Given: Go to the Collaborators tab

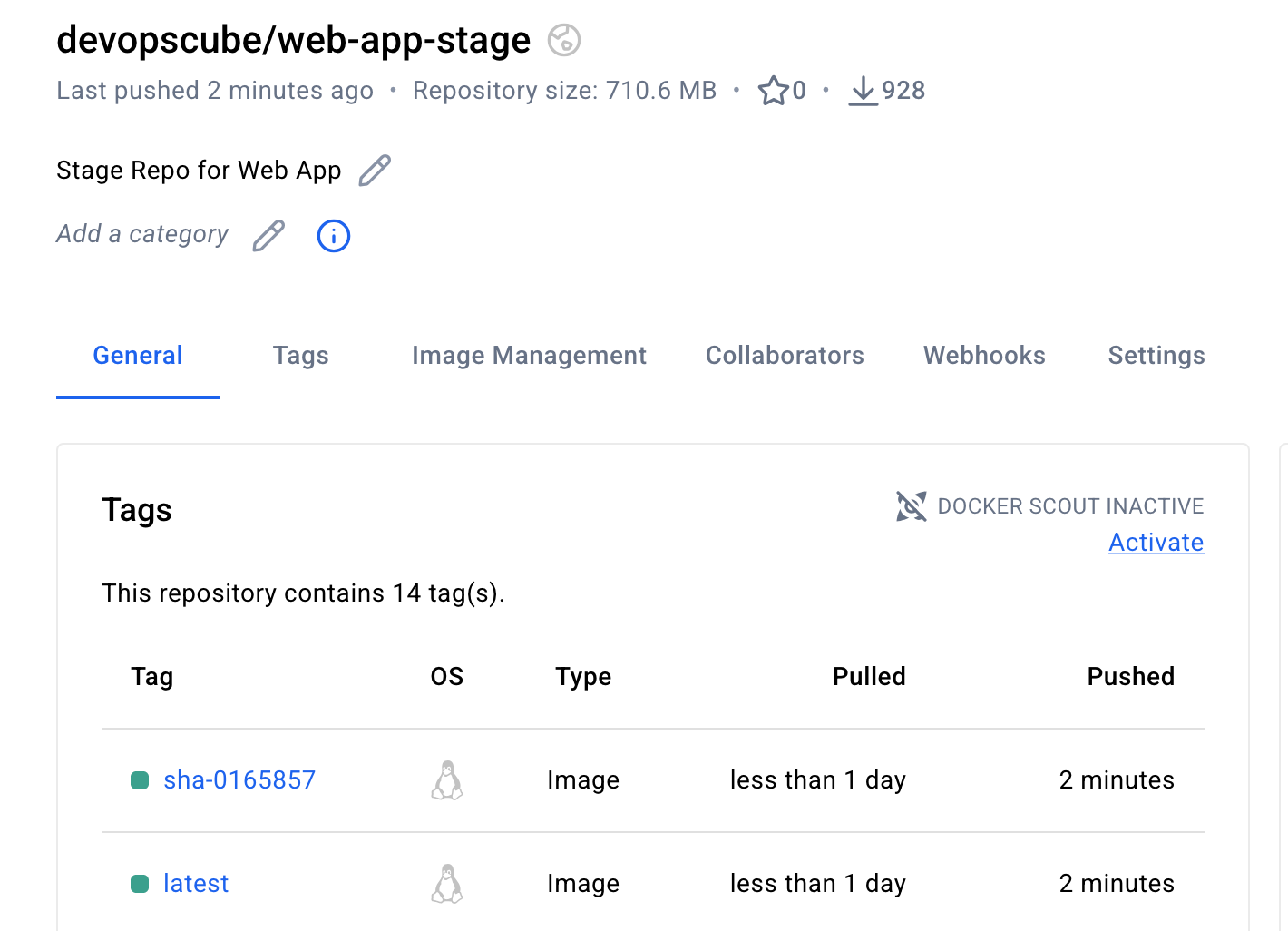Looking at the screenshot, I should point(785,356).
